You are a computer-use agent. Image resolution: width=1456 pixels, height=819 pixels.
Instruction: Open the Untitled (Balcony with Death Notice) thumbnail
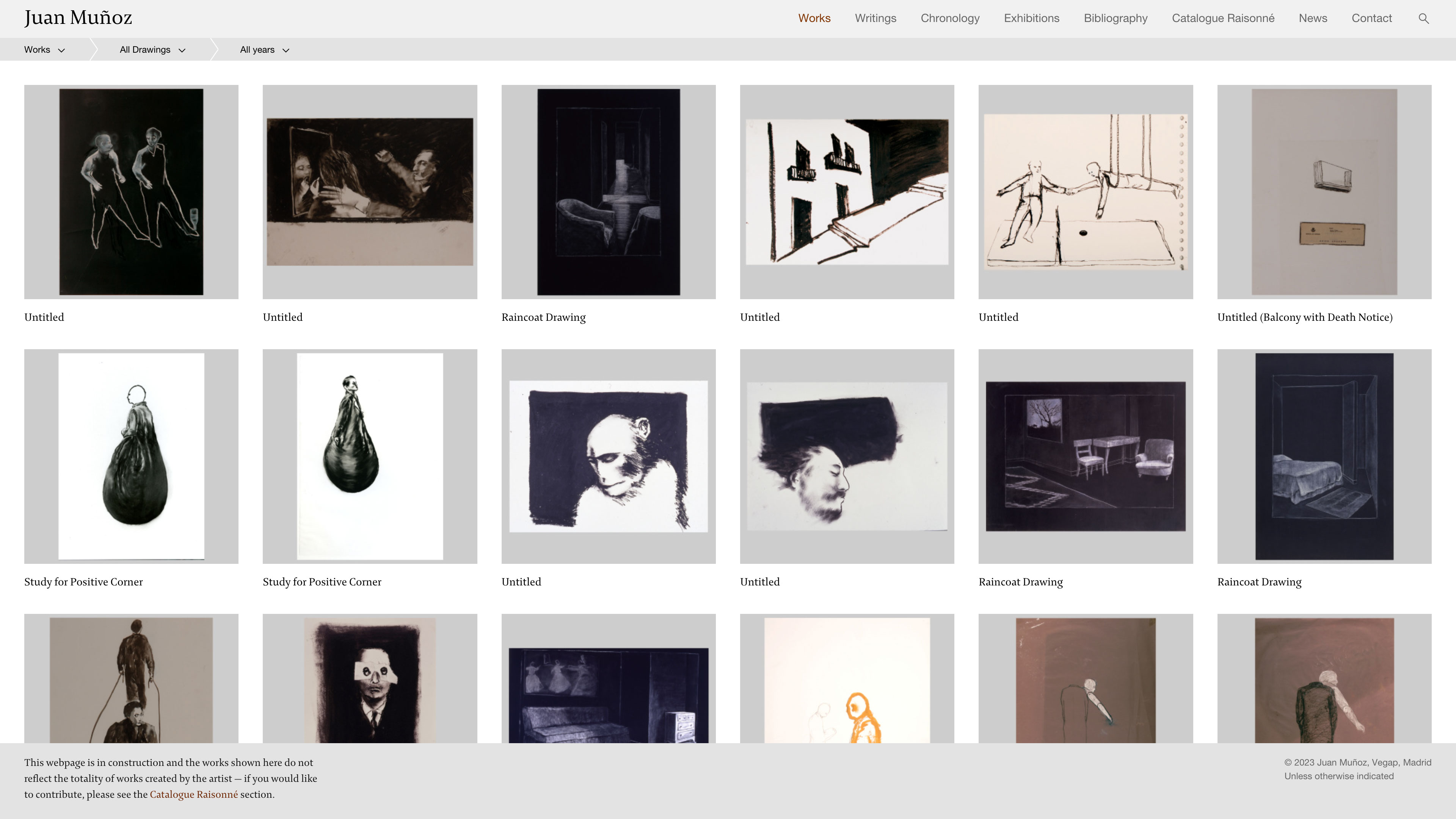1324,191
